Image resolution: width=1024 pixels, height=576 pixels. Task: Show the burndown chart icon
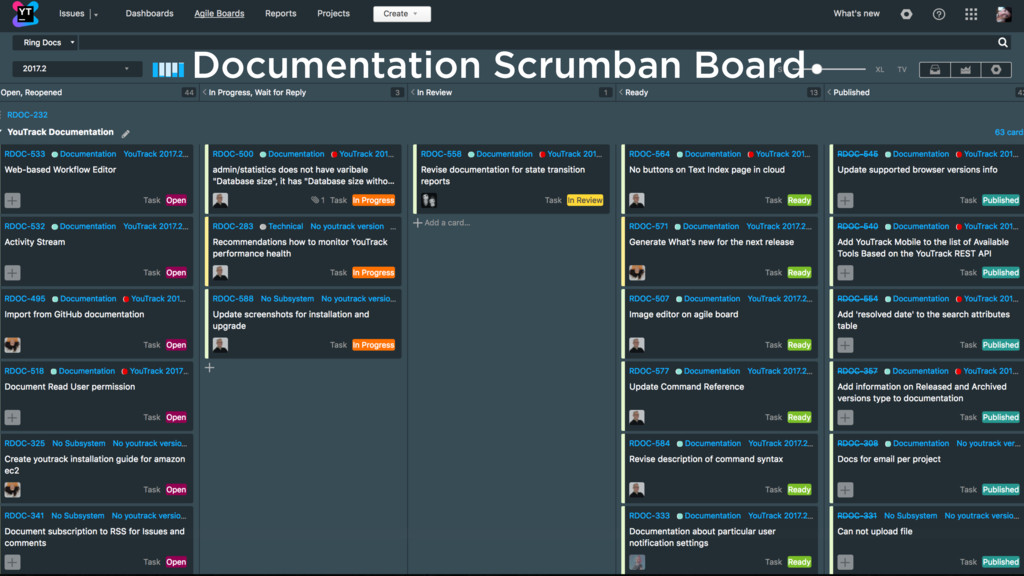click(965, 69)
